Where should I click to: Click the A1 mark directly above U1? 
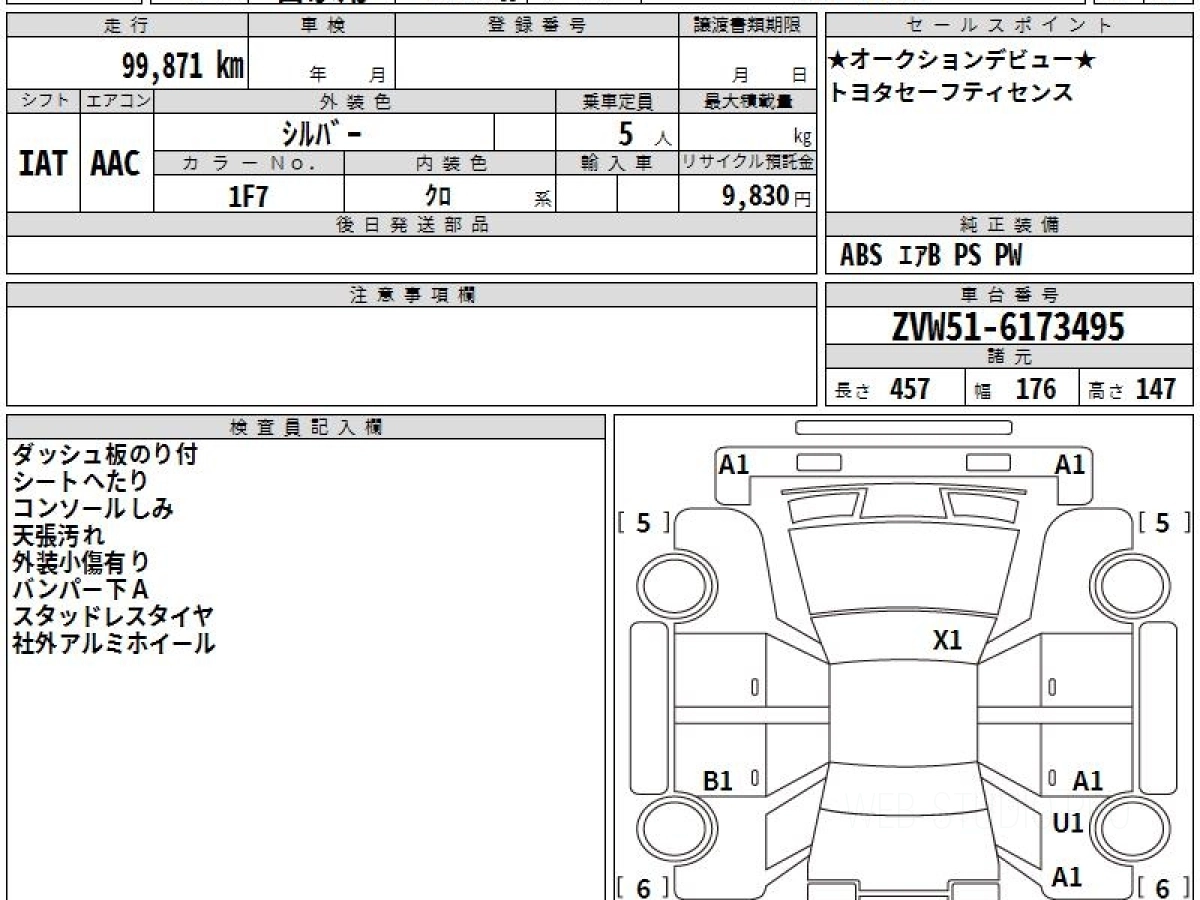coord(1087,781)
